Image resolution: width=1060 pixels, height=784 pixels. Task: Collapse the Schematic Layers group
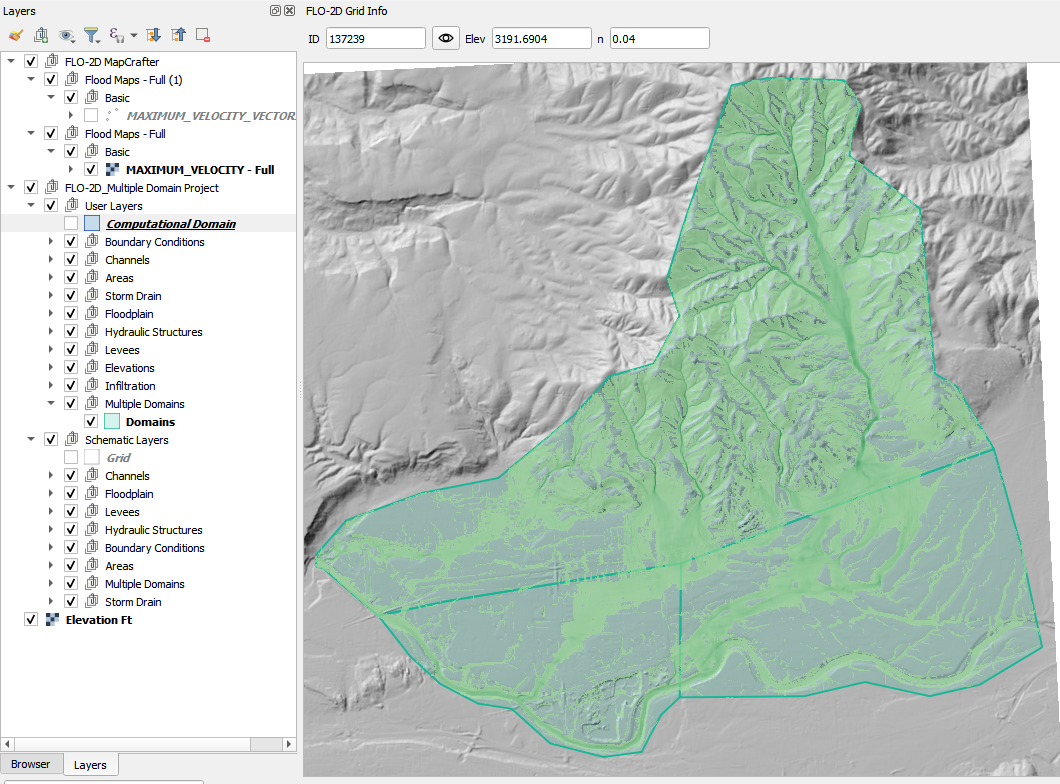pos(32,440)
